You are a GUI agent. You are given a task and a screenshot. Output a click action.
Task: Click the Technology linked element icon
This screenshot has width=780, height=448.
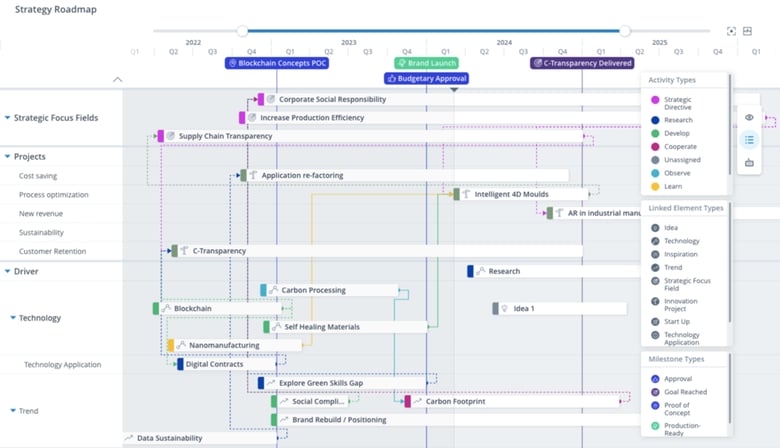(x=655, y=241)
